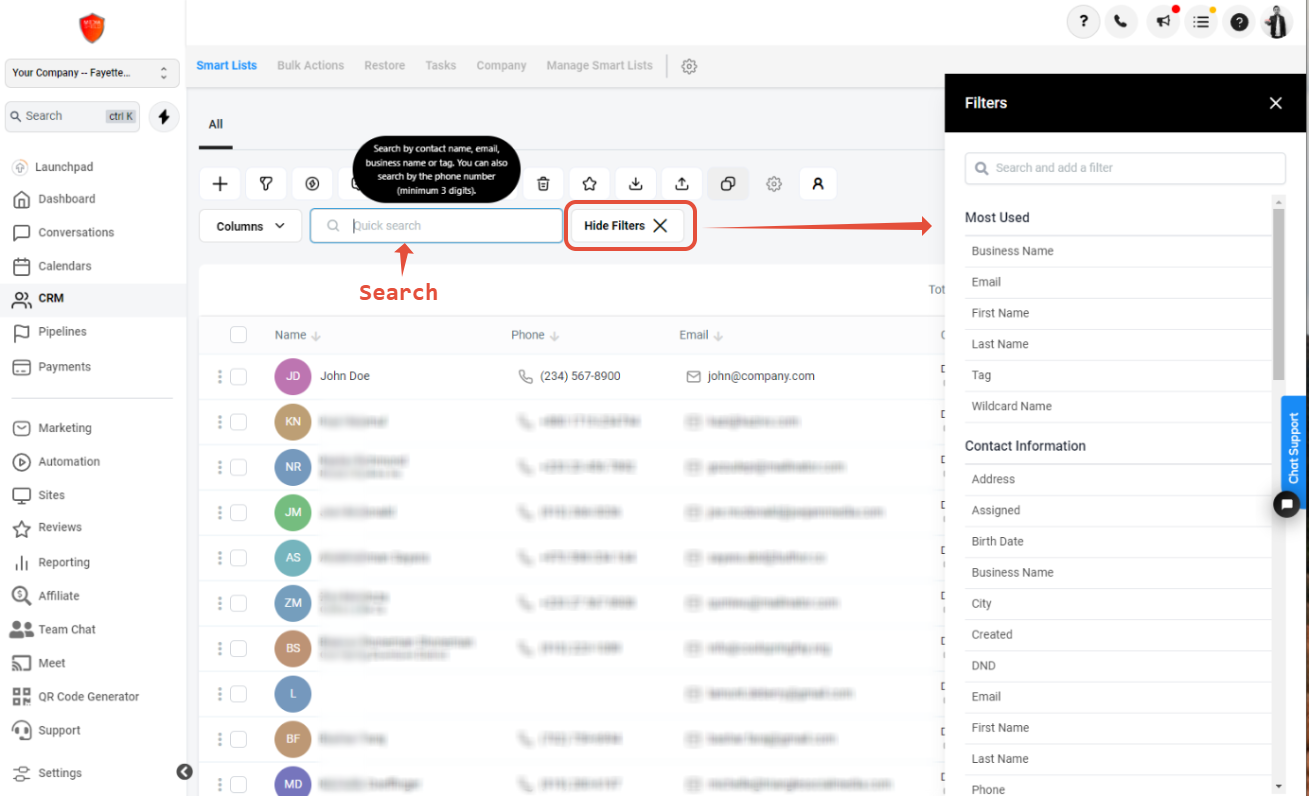
Task: Go to Conversations in the sidebar
Action: 76,233
